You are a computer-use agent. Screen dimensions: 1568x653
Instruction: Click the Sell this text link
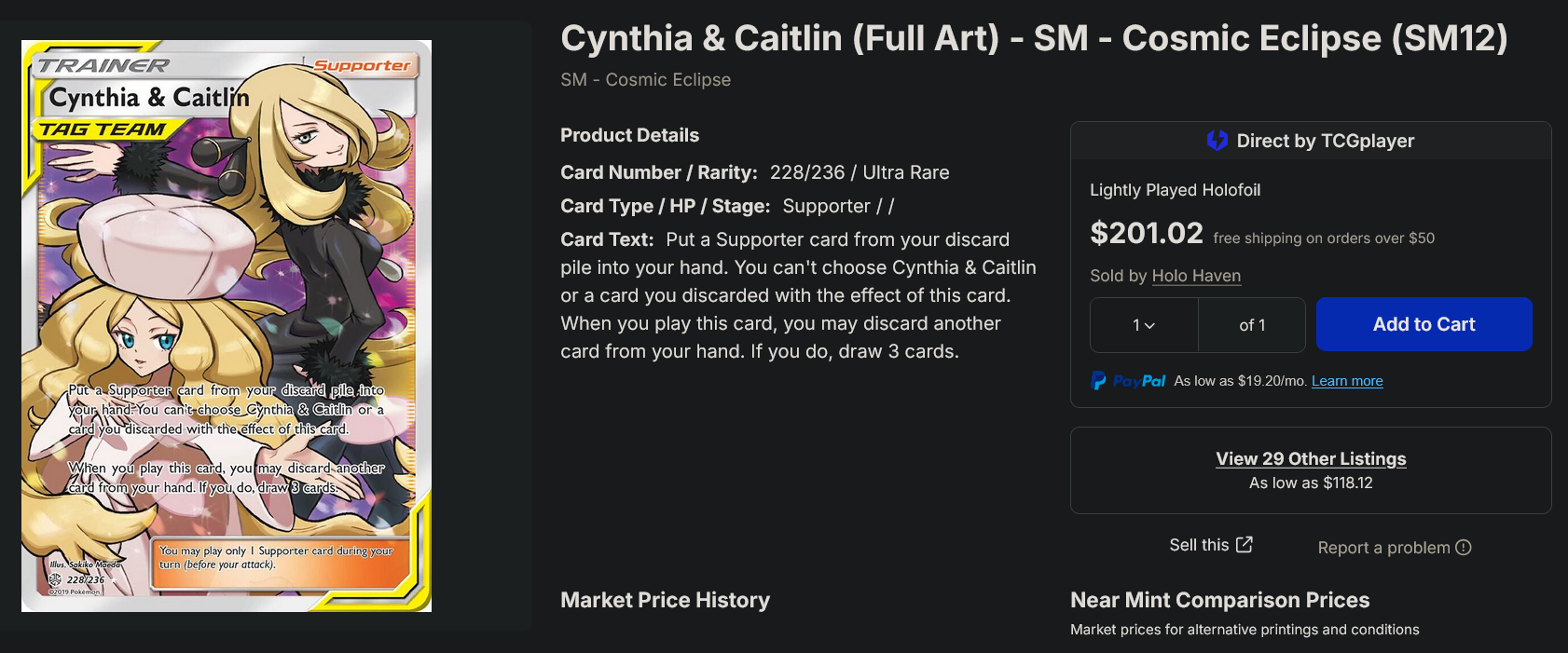coord(1199,545)
